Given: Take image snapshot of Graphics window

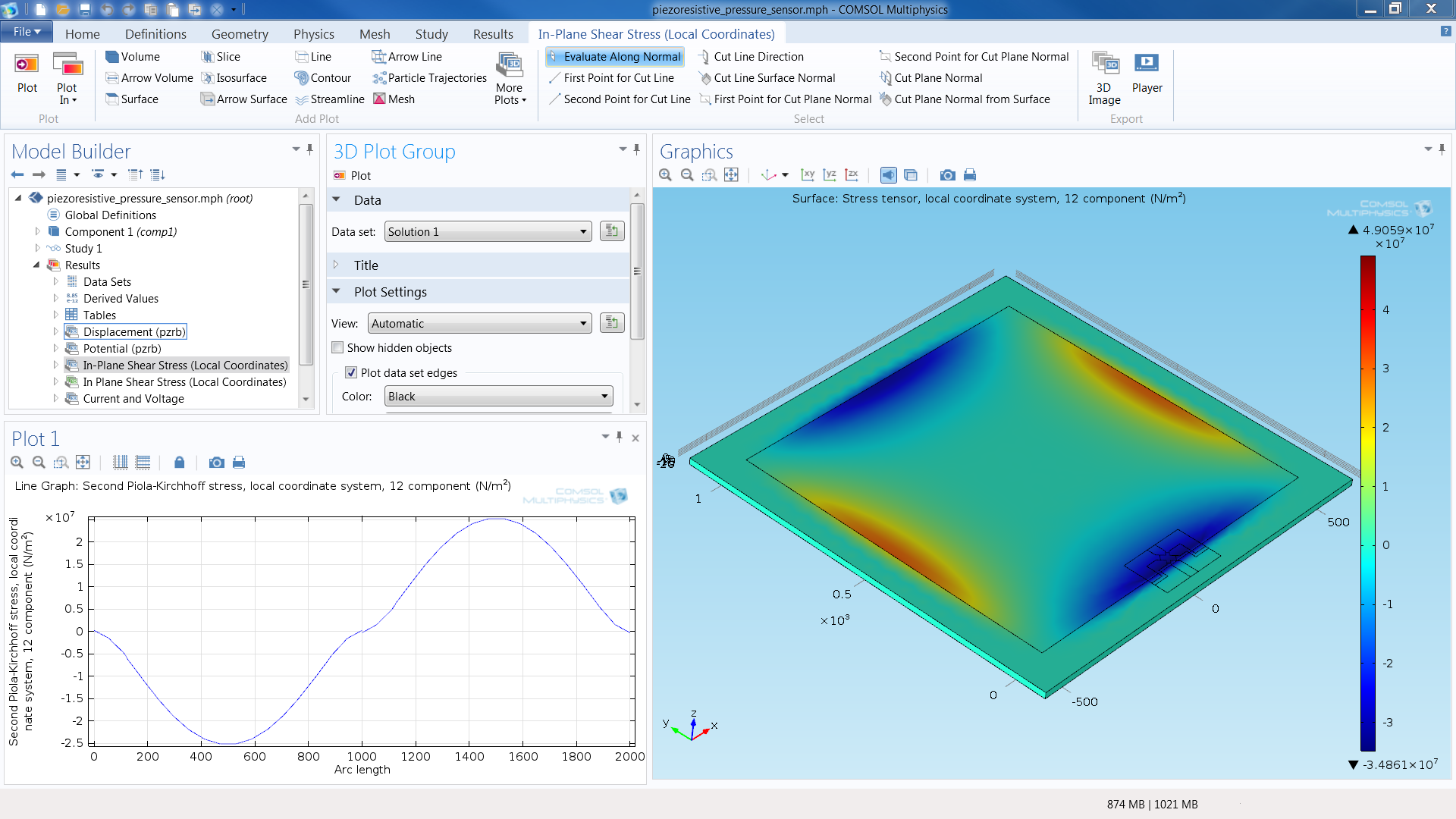Looking at the screenshot, I should click(x=947, y=175).
